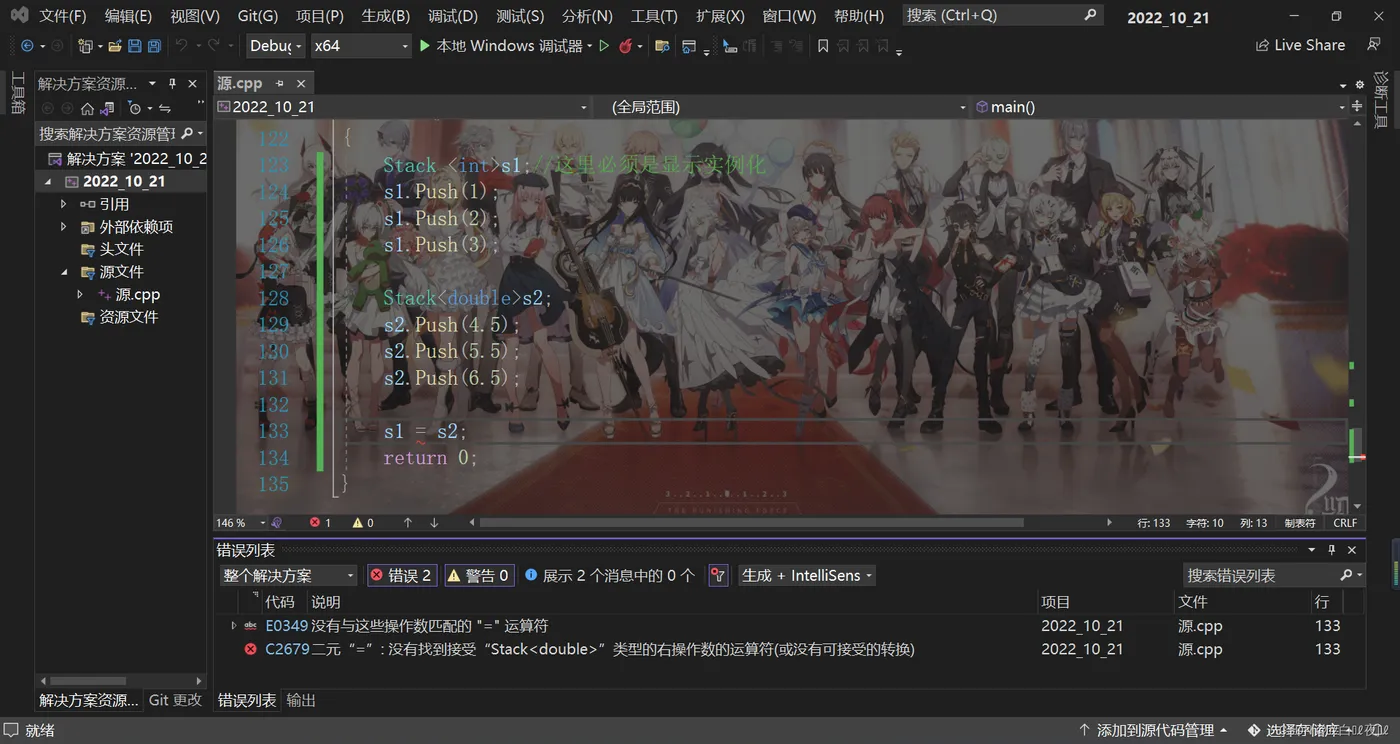The height and width of the screenshot is (744, 1400).
Task: Click the search magnifier icon in the title search box
Action: (1090, 15)
